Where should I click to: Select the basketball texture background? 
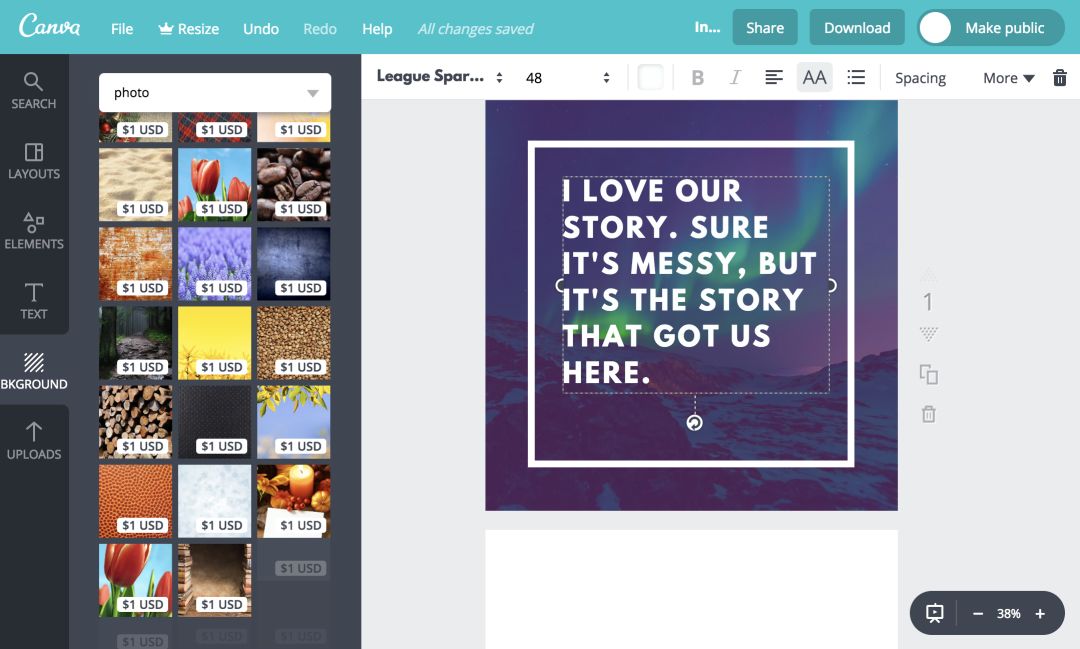136,502
